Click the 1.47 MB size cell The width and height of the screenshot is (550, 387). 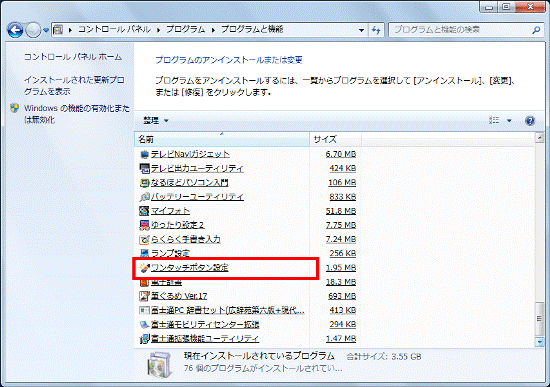point(341,339)
